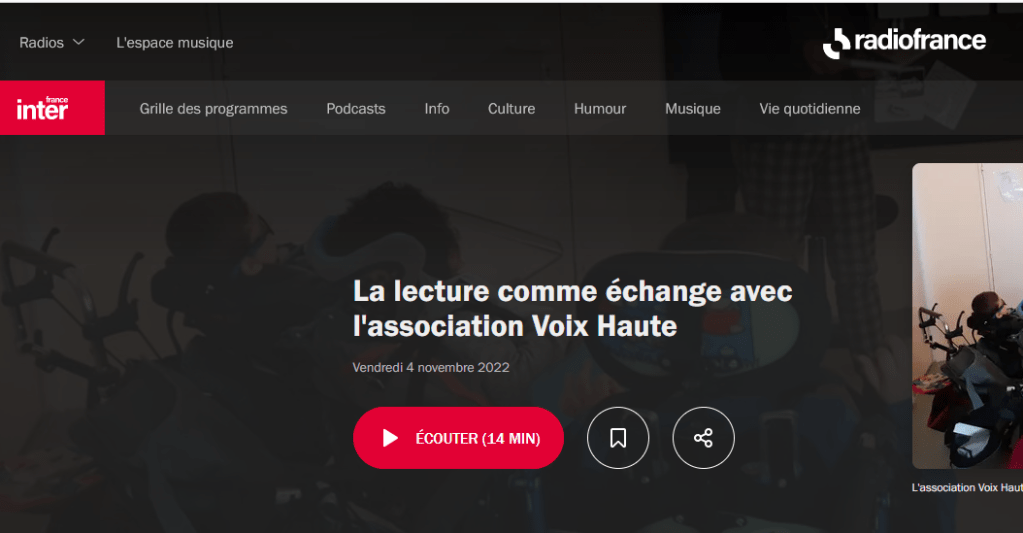Start listening with Écouter (14 min) button
The image size is (1023, 533).
pyautogui.click(x=458, y=438)
